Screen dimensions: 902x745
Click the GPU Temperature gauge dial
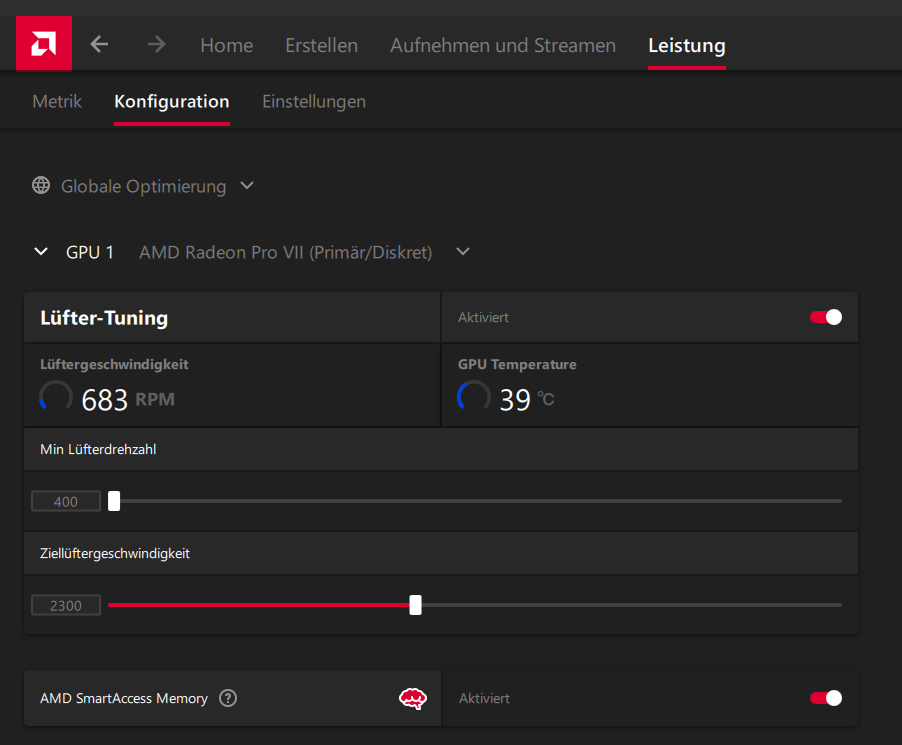(473, 397)
